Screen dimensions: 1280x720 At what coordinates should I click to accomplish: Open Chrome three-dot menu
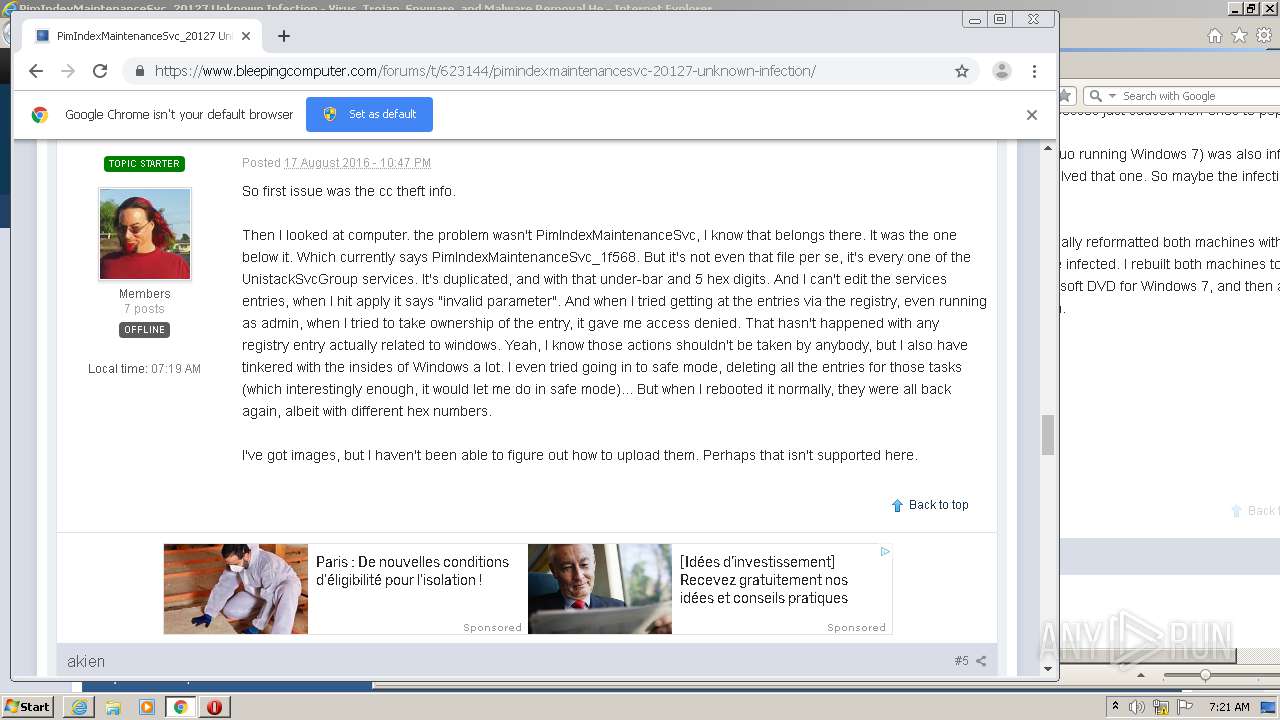click(1034, 71)
